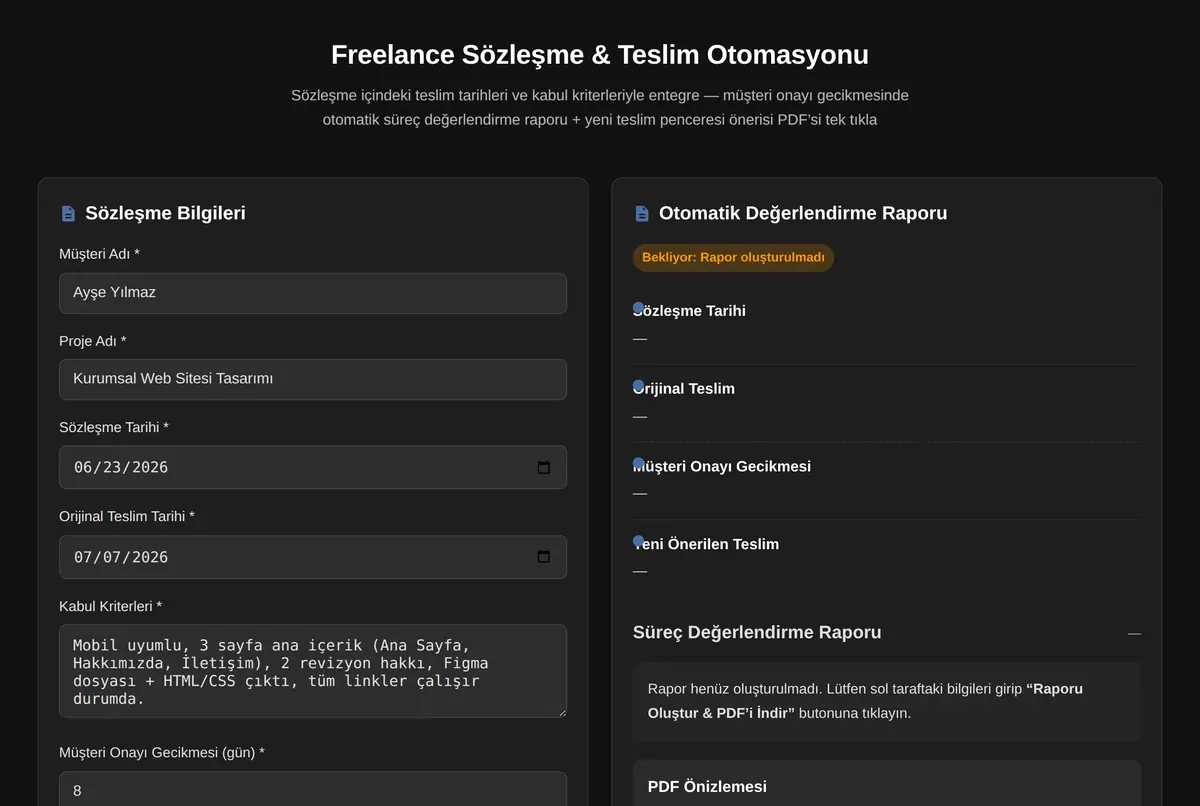
Task: Click the subtitle paragraph under the main heading
Action: pyautogui.click(x=600, y=108)
